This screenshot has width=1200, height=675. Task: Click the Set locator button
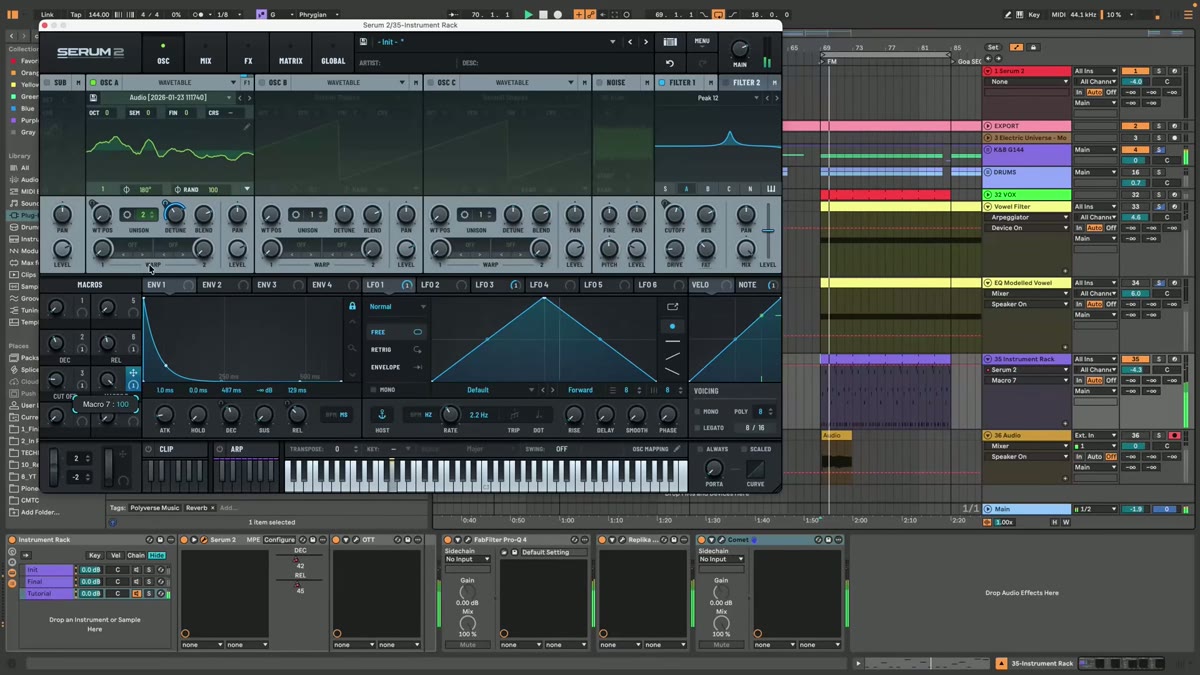(993, 47)
